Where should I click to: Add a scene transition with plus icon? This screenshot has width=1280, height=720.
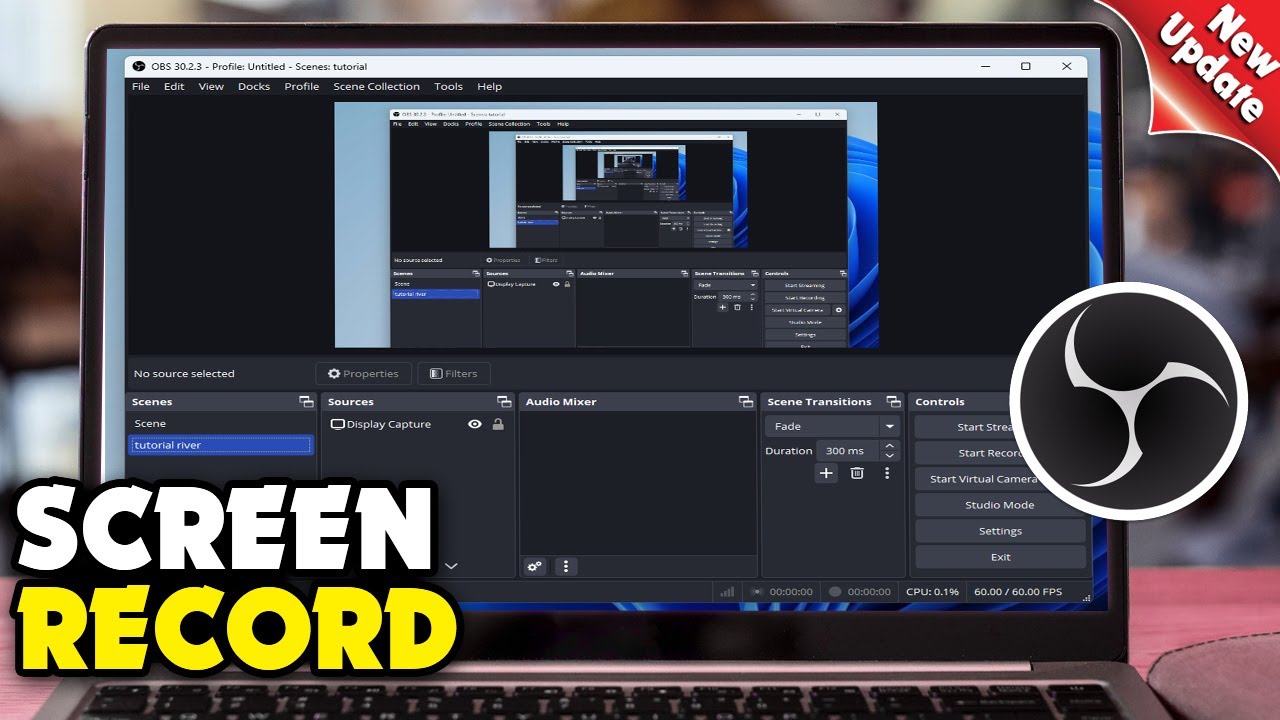(826, 473)
